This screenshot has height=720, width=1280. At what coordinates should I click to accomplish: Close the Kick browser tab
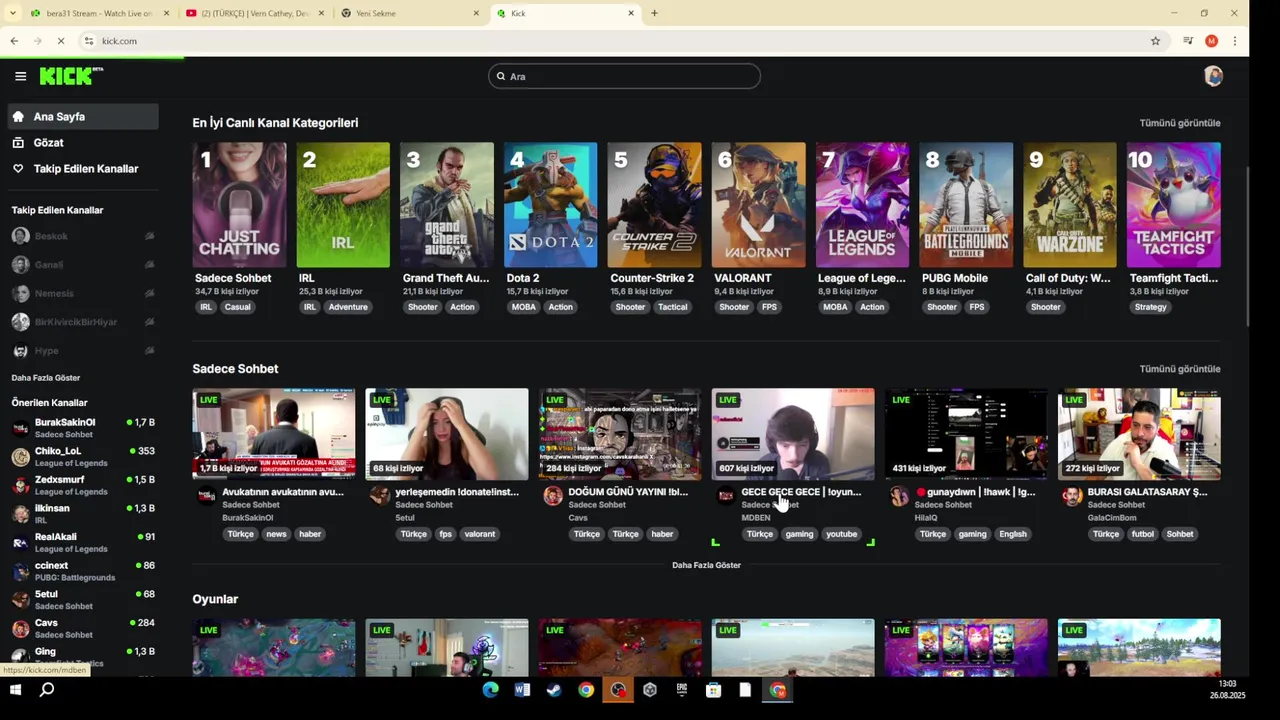coord(631,13)
